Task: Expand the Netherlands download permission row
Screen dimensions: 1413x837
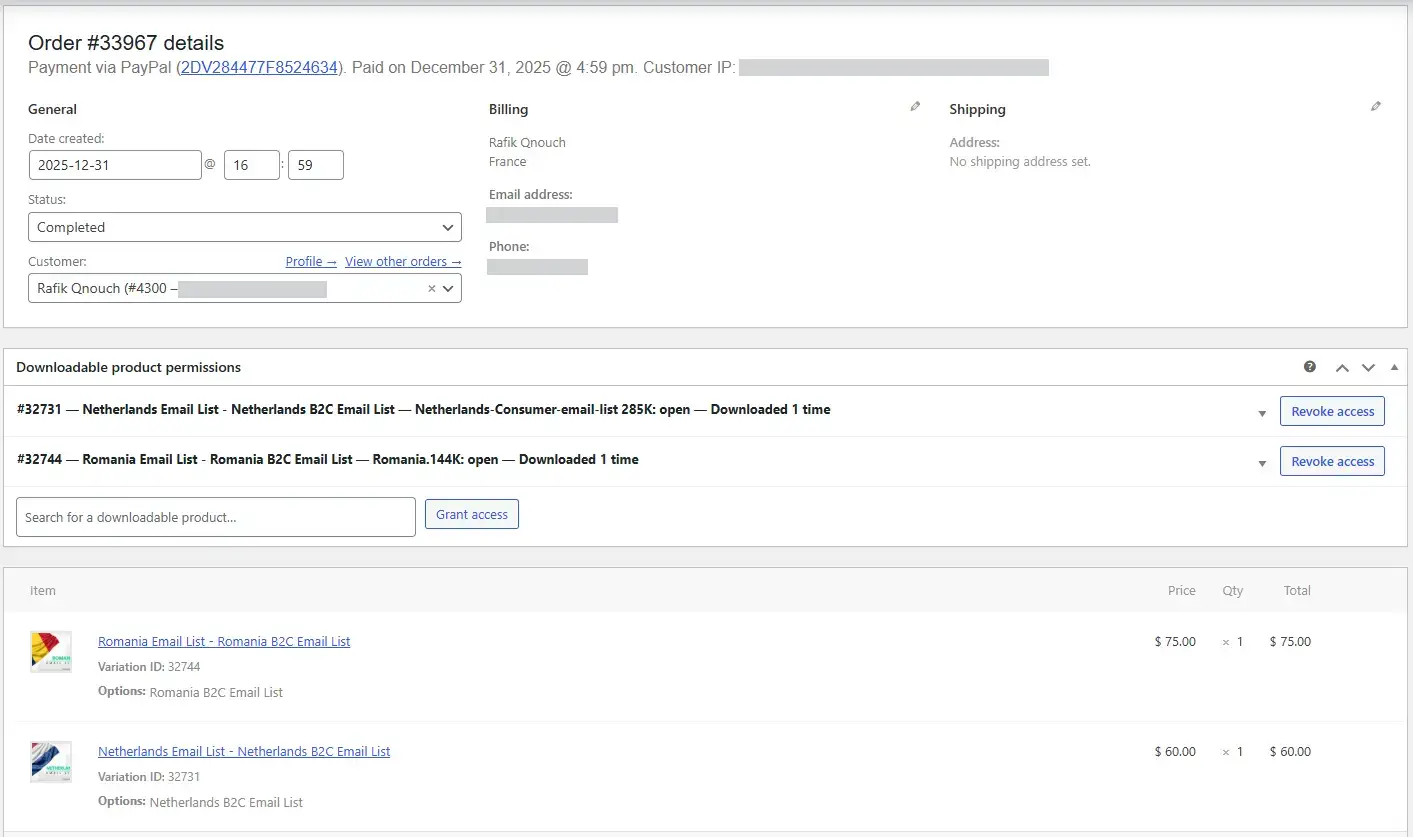Action: coord(1262,413)
